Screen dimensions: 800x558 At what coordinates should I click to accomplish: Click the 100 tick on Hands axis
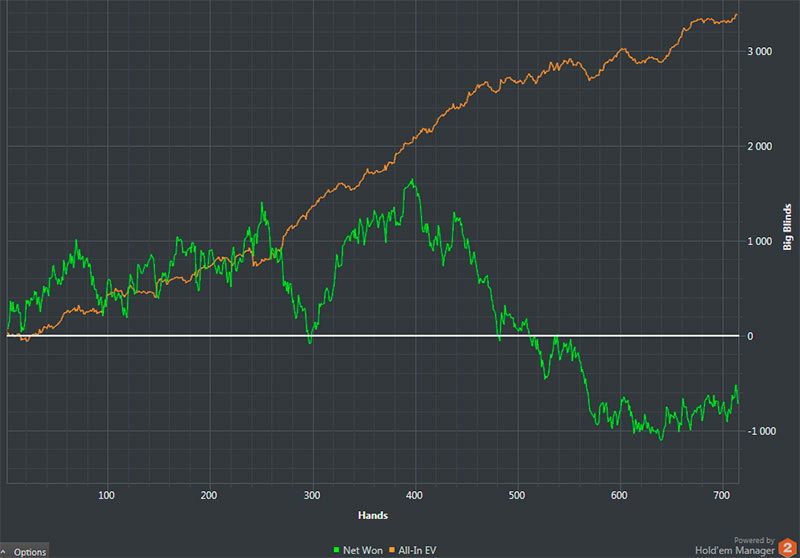107,496
